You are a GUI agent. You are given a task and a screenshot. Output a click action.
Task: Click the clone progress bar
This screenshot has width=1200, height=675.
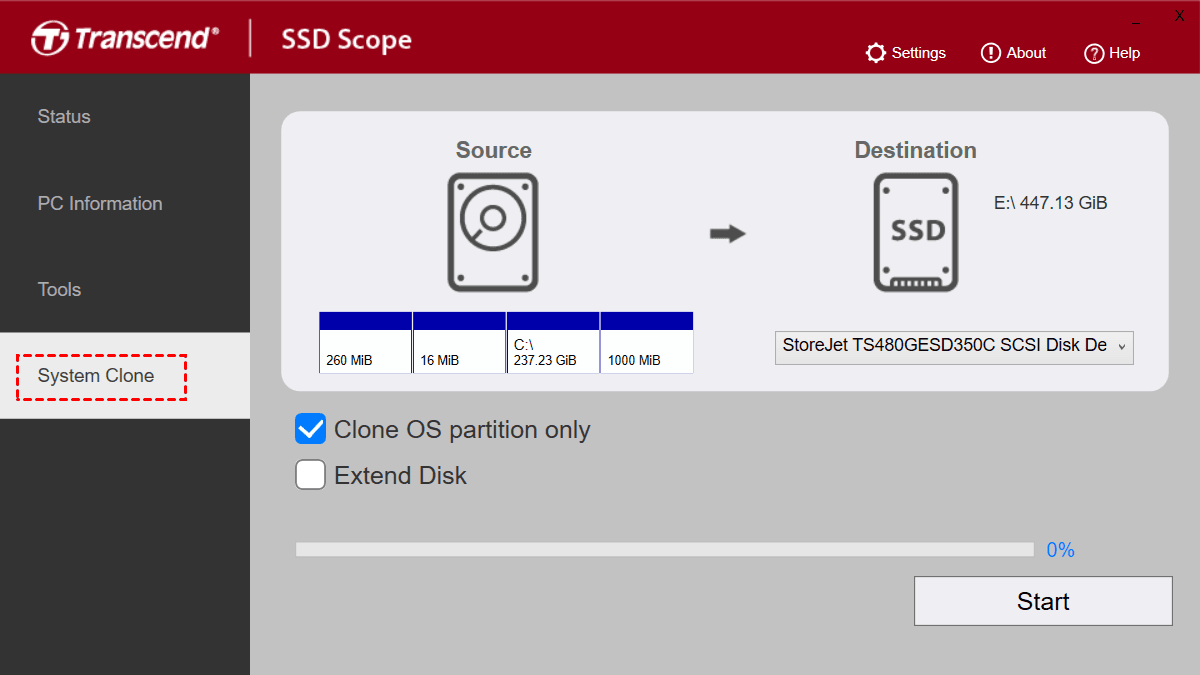click(664, 550)
